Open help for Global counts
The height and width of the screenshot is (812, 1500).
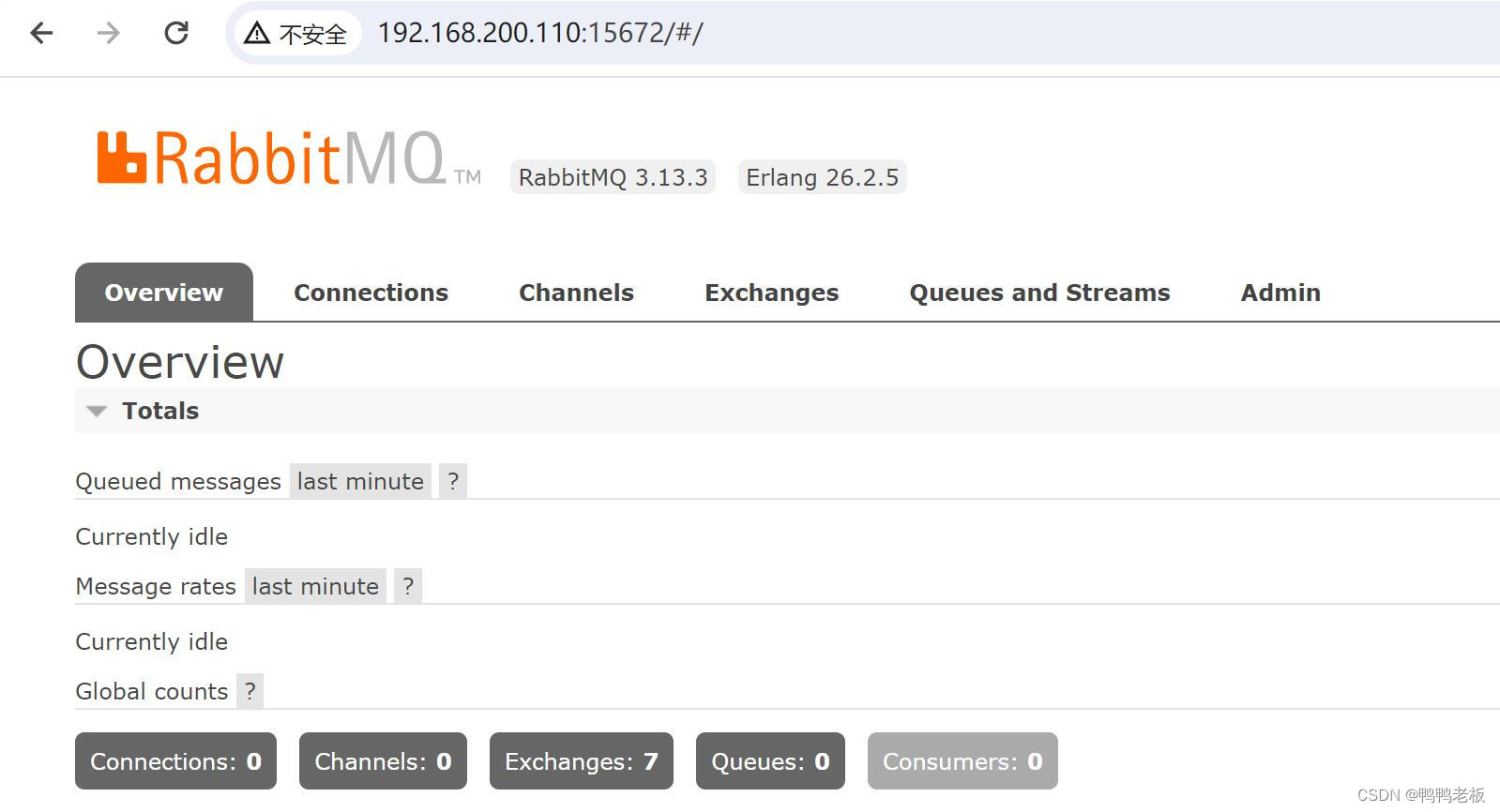click(x=250, y=691)
